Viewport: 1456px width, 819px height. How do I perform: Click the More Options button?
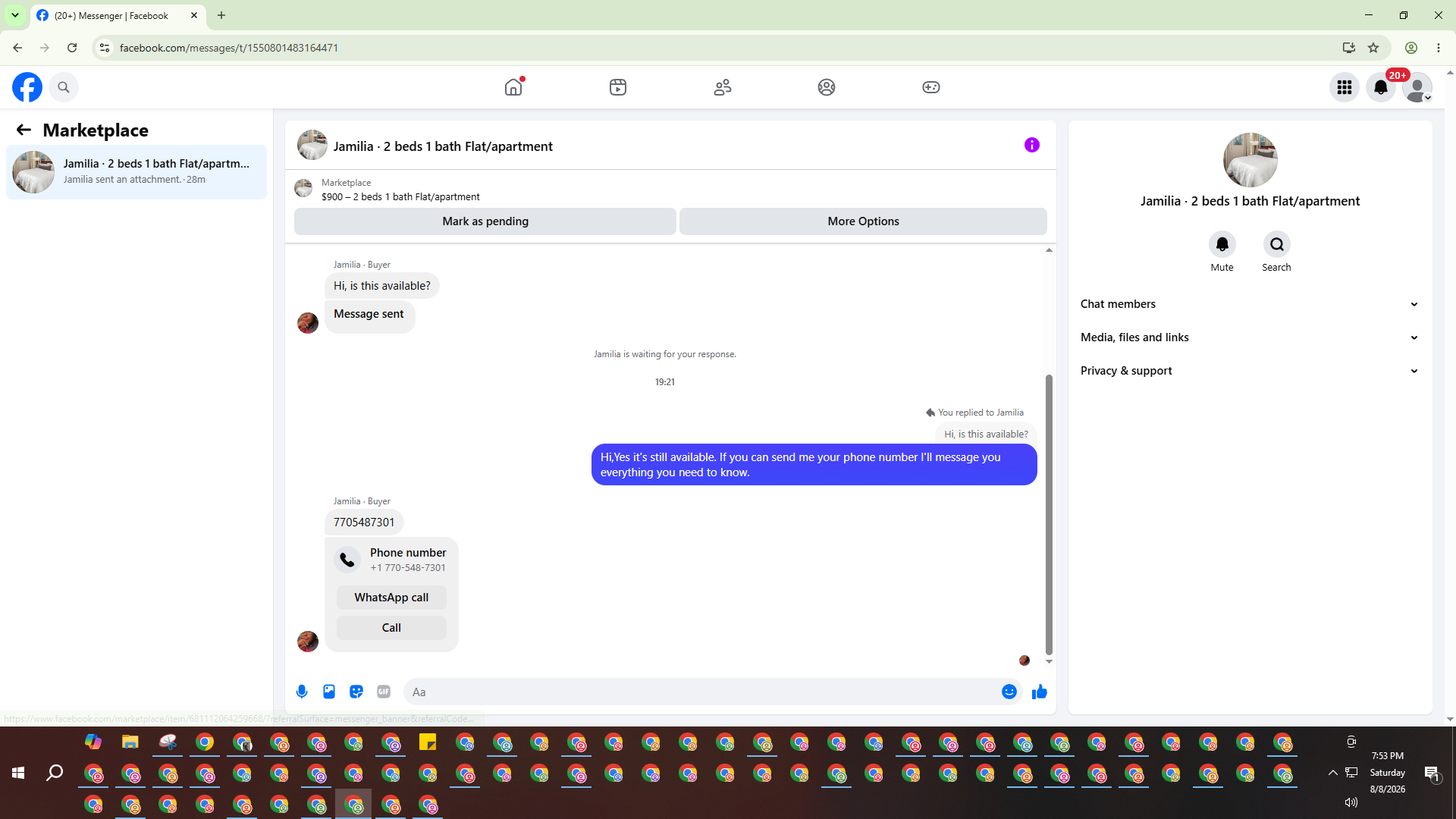tap(863, 221)
